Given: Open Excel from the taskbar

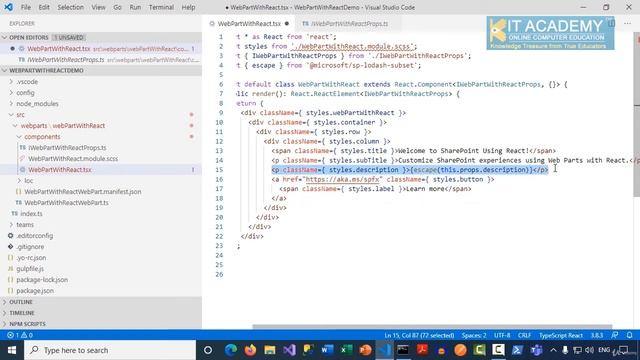Looking at the screenshot, I should pyautogui.click(x=347, y=350).
